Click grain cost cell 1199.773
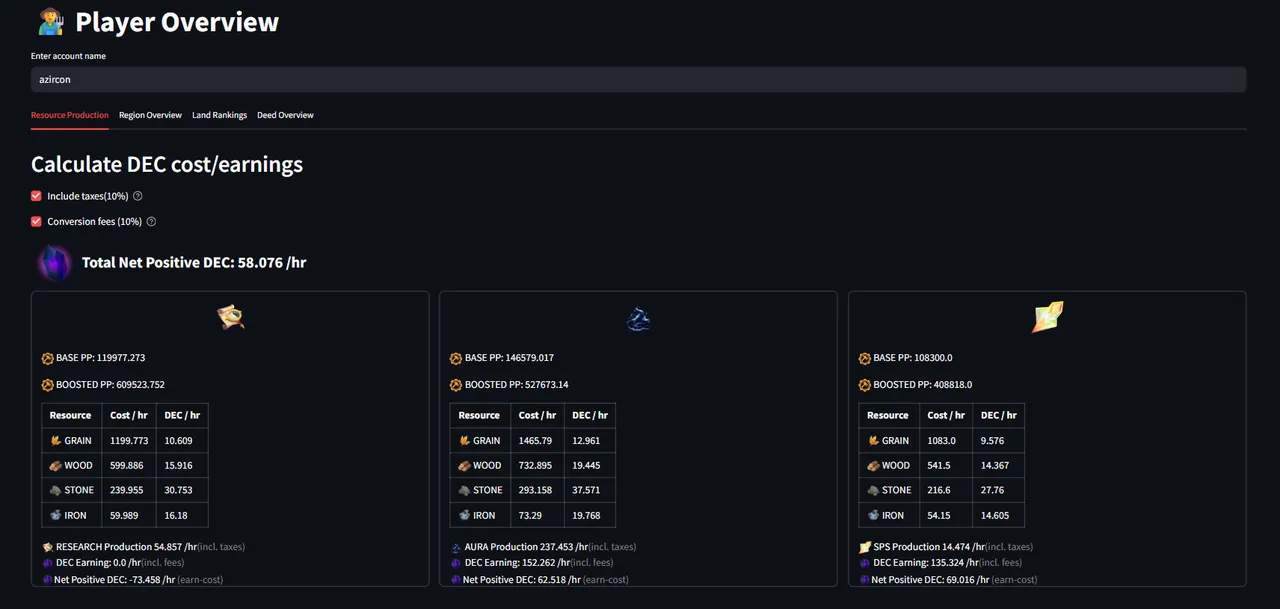Viewport: 1280px width, 609px height. (x=129, y=440)
